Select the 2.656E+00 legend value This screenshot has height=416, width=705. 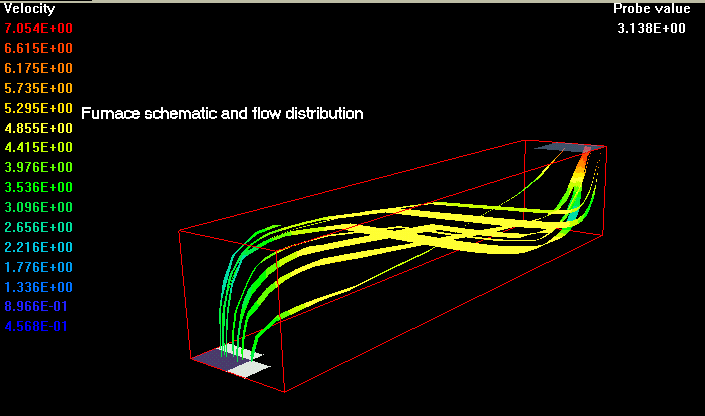pyautogui.click(x=38, y=228)
